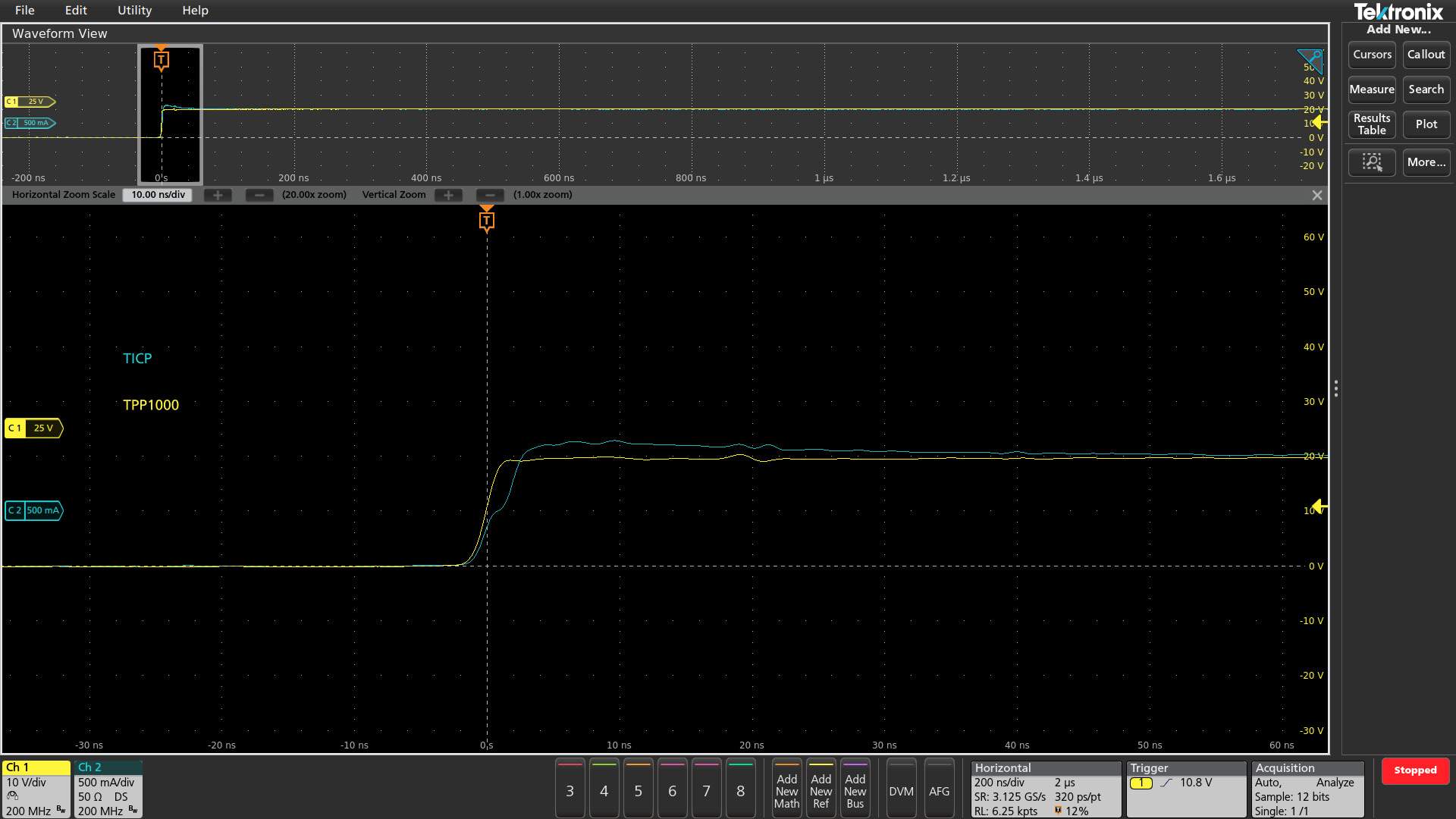Toggle channel 3 on

[570, 790]
